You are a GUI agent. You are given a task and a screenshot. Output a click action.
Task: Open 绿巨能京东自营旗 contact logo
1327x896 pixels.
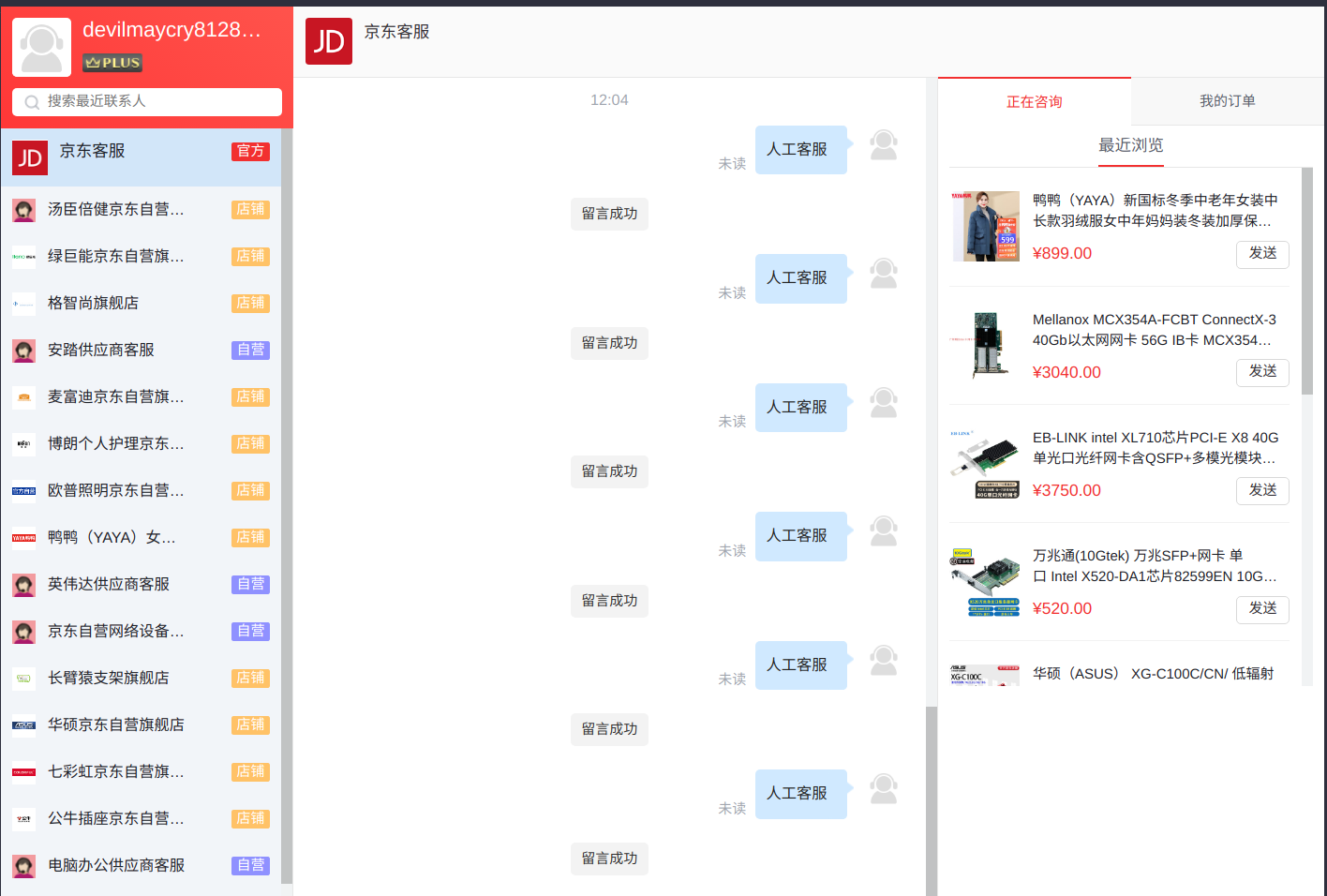tap(23, 257)
